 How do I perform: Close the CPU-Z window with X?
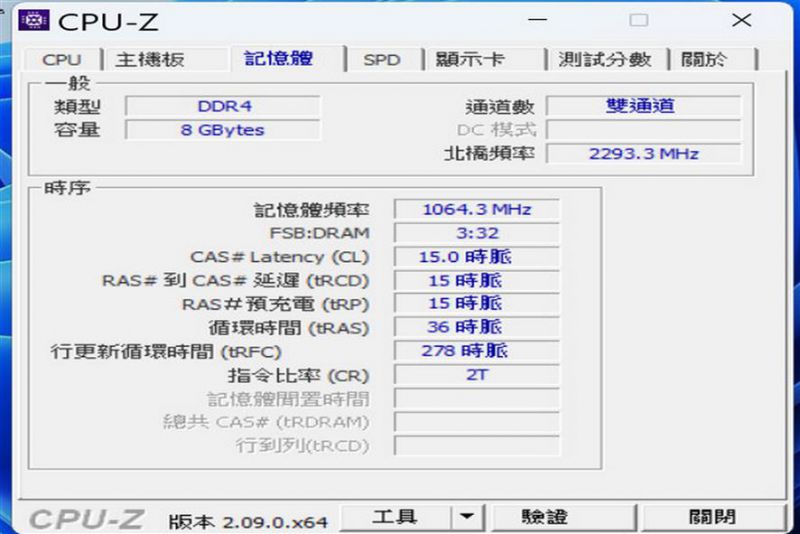coord(741,20)
